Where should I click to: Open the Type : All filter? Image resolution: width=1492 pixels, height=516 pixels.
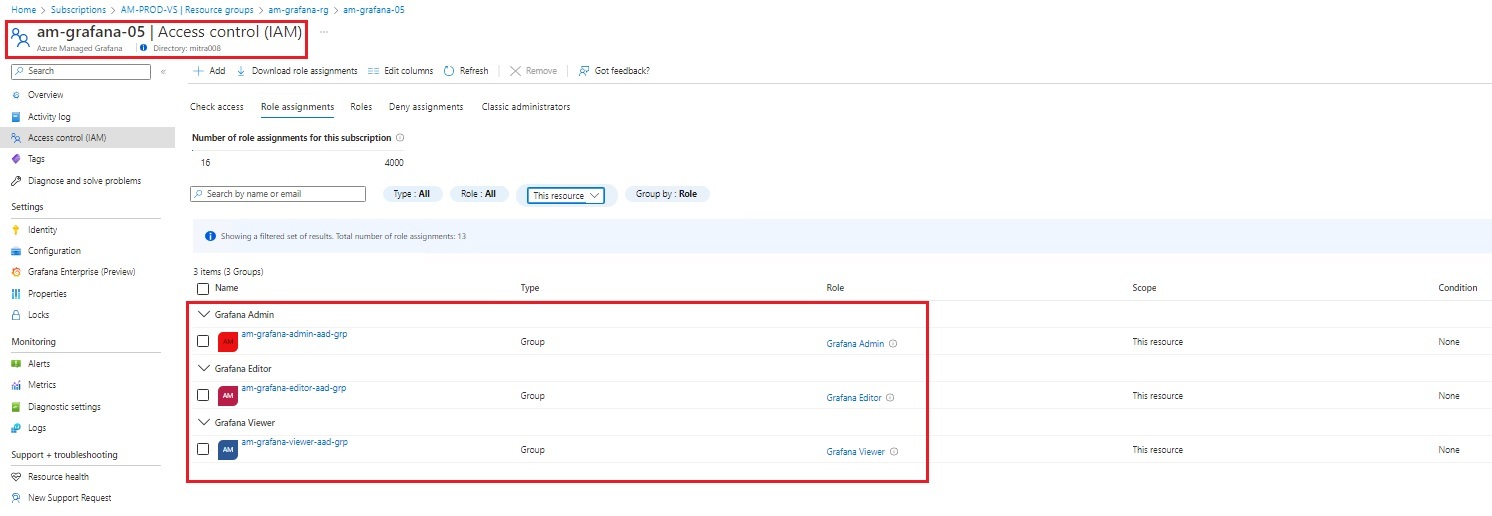click(x=412, y=194)
